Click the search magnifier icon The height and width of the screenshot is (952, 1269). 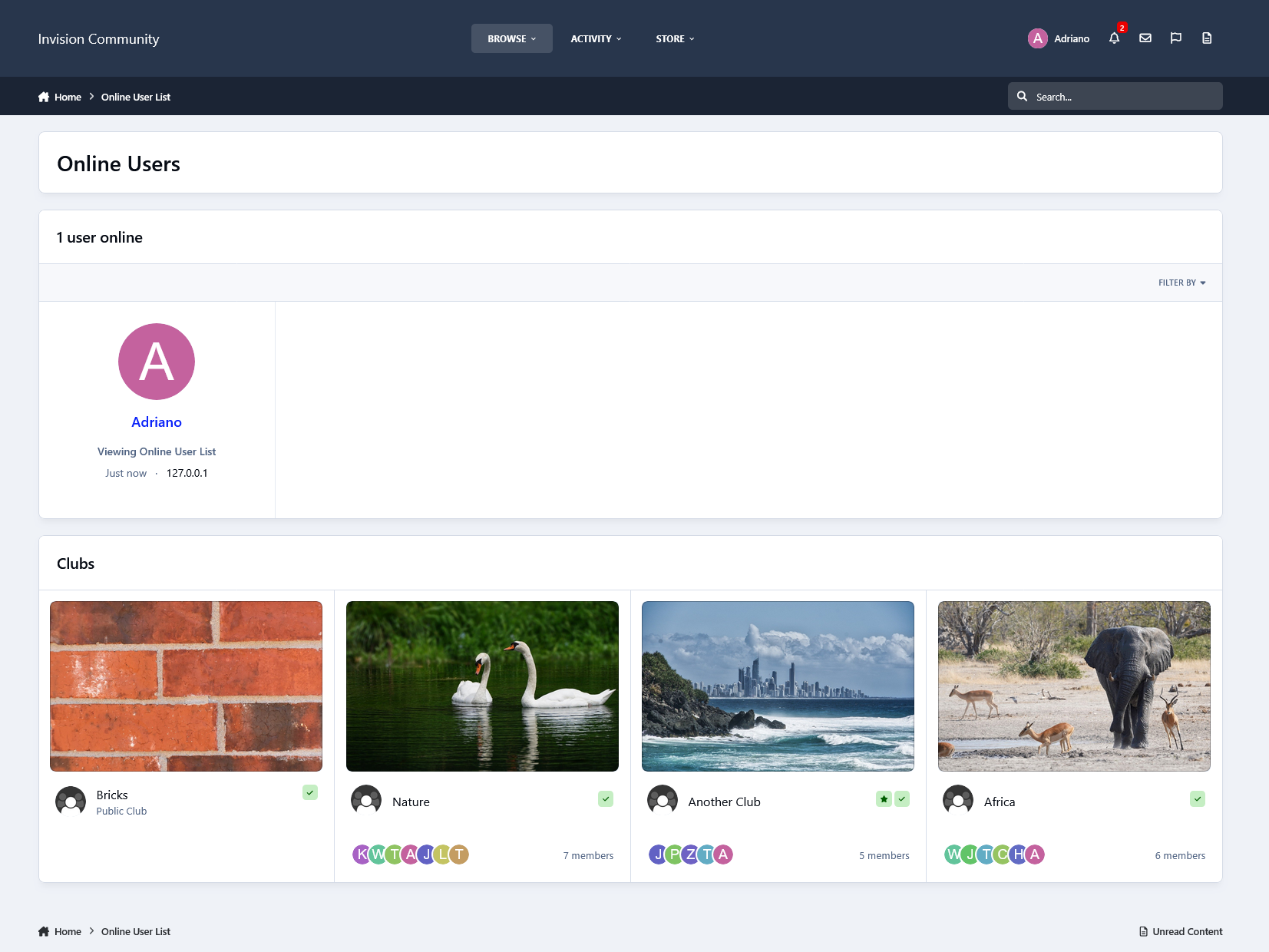click(1022, 97)
